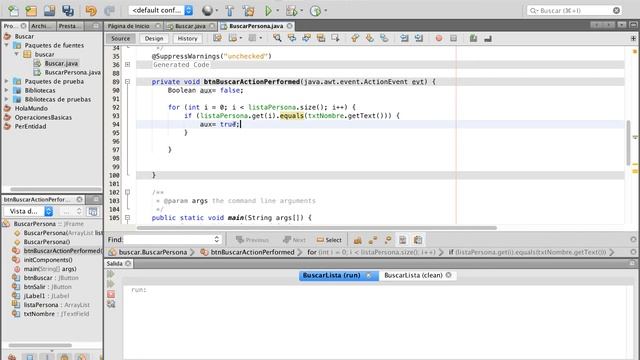Click the stop macro recording icon

point(453,38)
